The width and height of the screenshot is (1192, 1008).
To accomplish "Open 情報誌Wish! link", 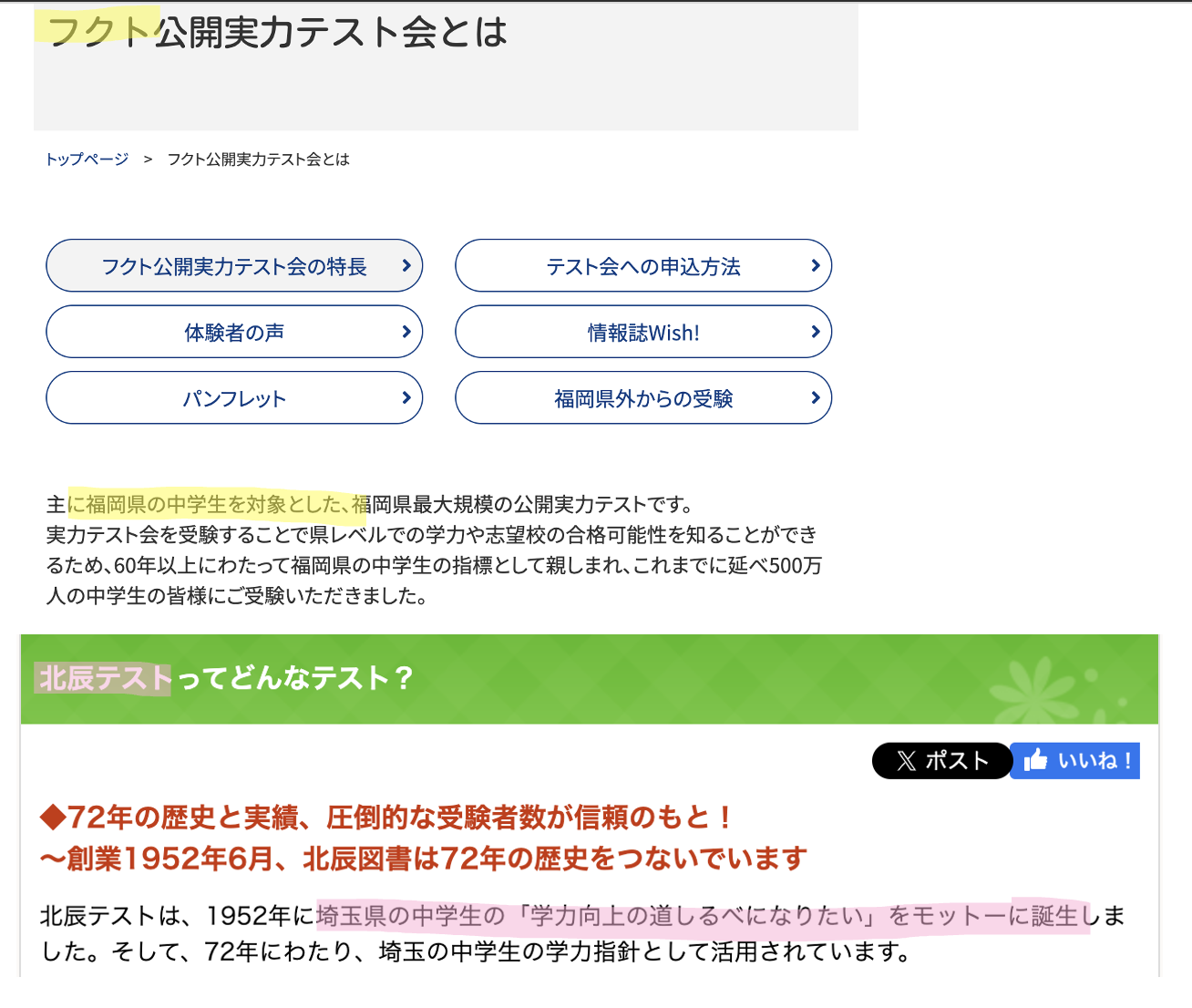I will coord(643,332).
